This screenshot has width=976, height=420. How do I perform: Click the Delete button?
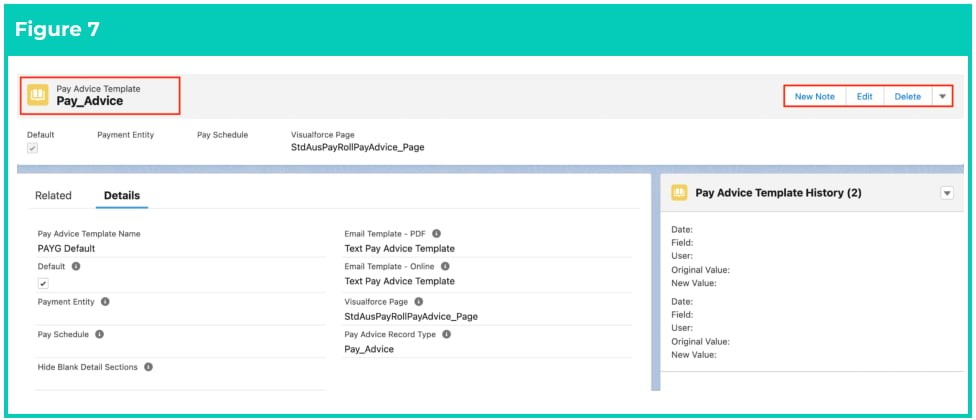tap(908, 96)
